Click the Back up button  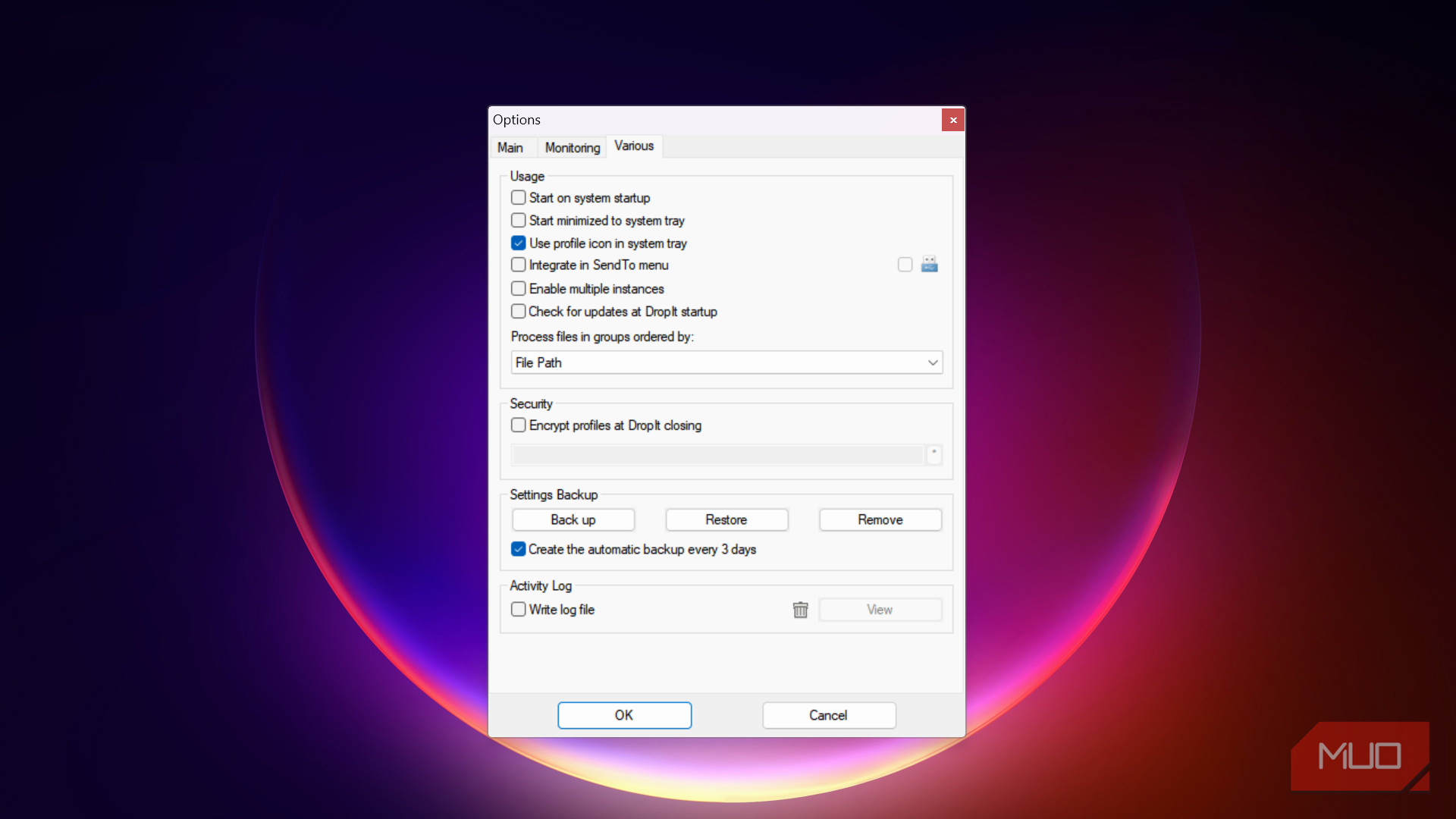[573, 519]
